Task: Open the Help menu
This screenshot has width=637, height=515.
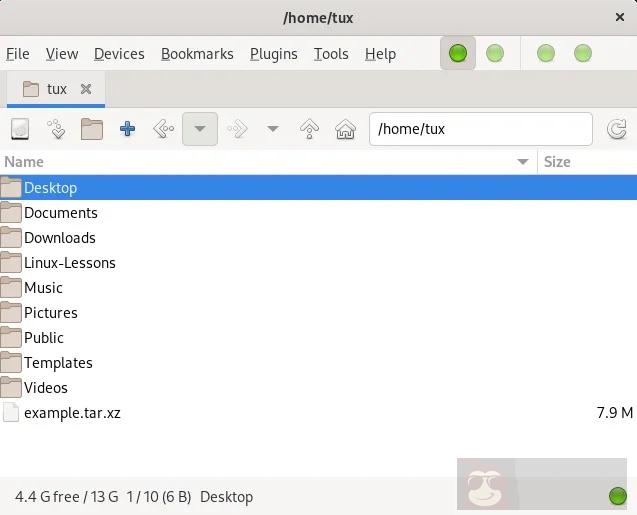Action: pyautogui.click(x=380, y=54)
